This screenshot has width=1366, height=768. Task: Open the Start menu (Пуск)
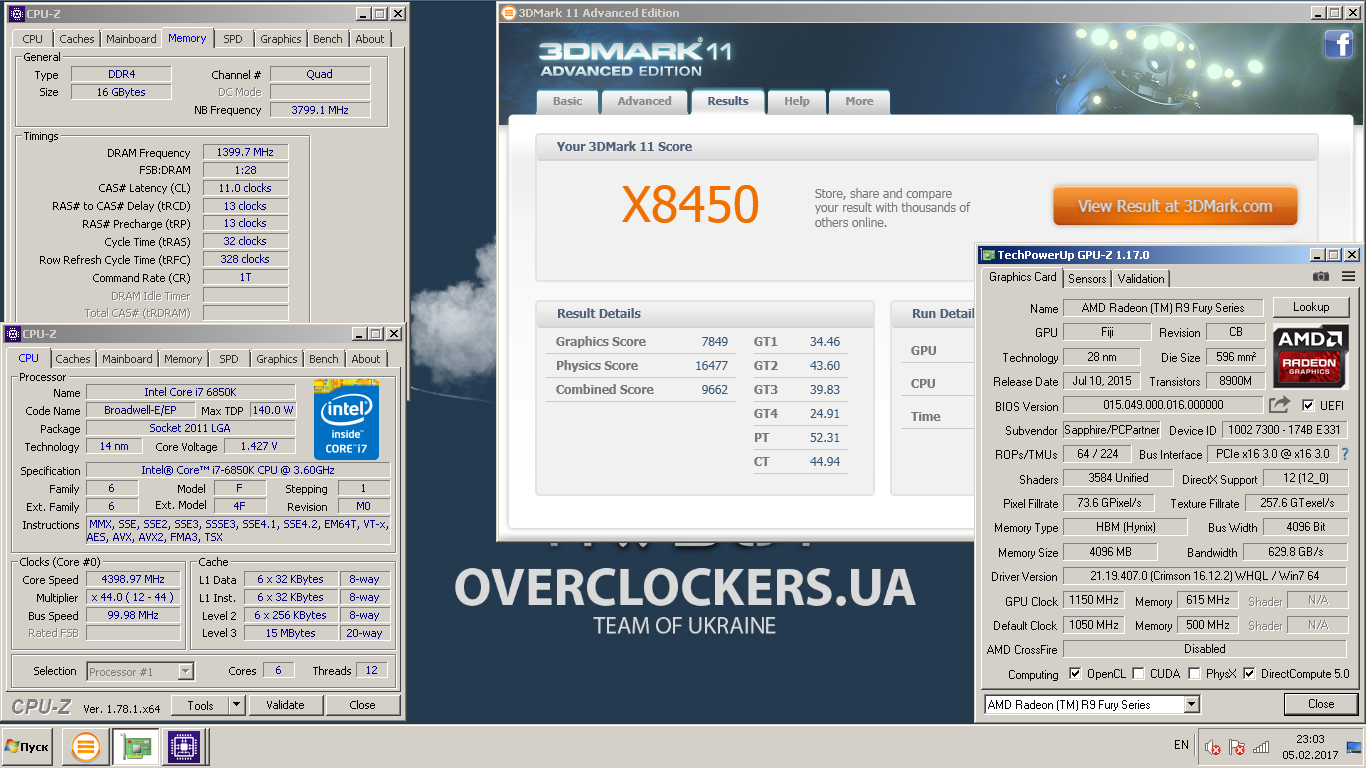click(27, 747)
